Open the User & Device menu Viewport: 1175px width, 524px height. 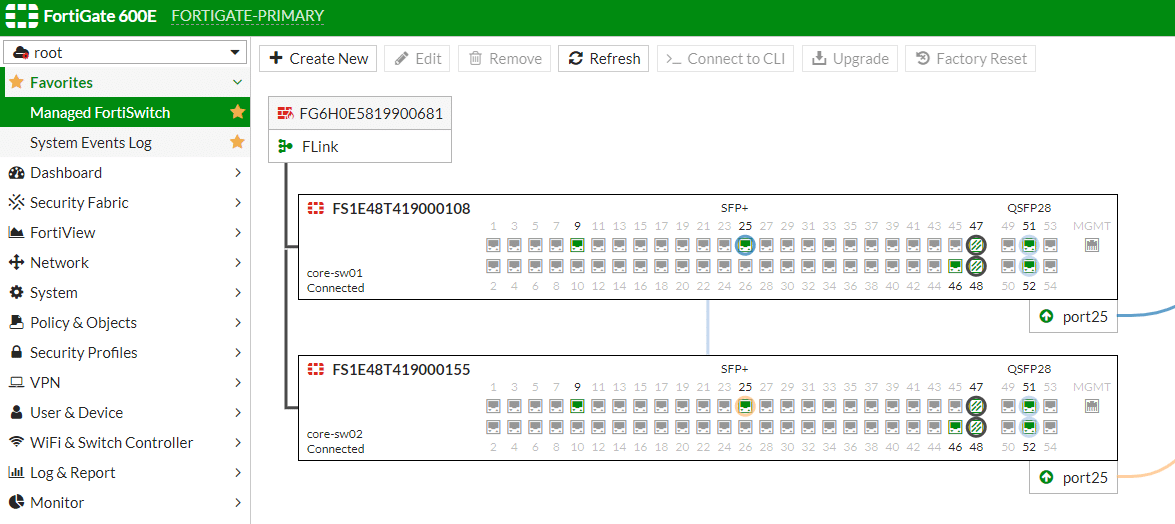(x=125, y=412)
